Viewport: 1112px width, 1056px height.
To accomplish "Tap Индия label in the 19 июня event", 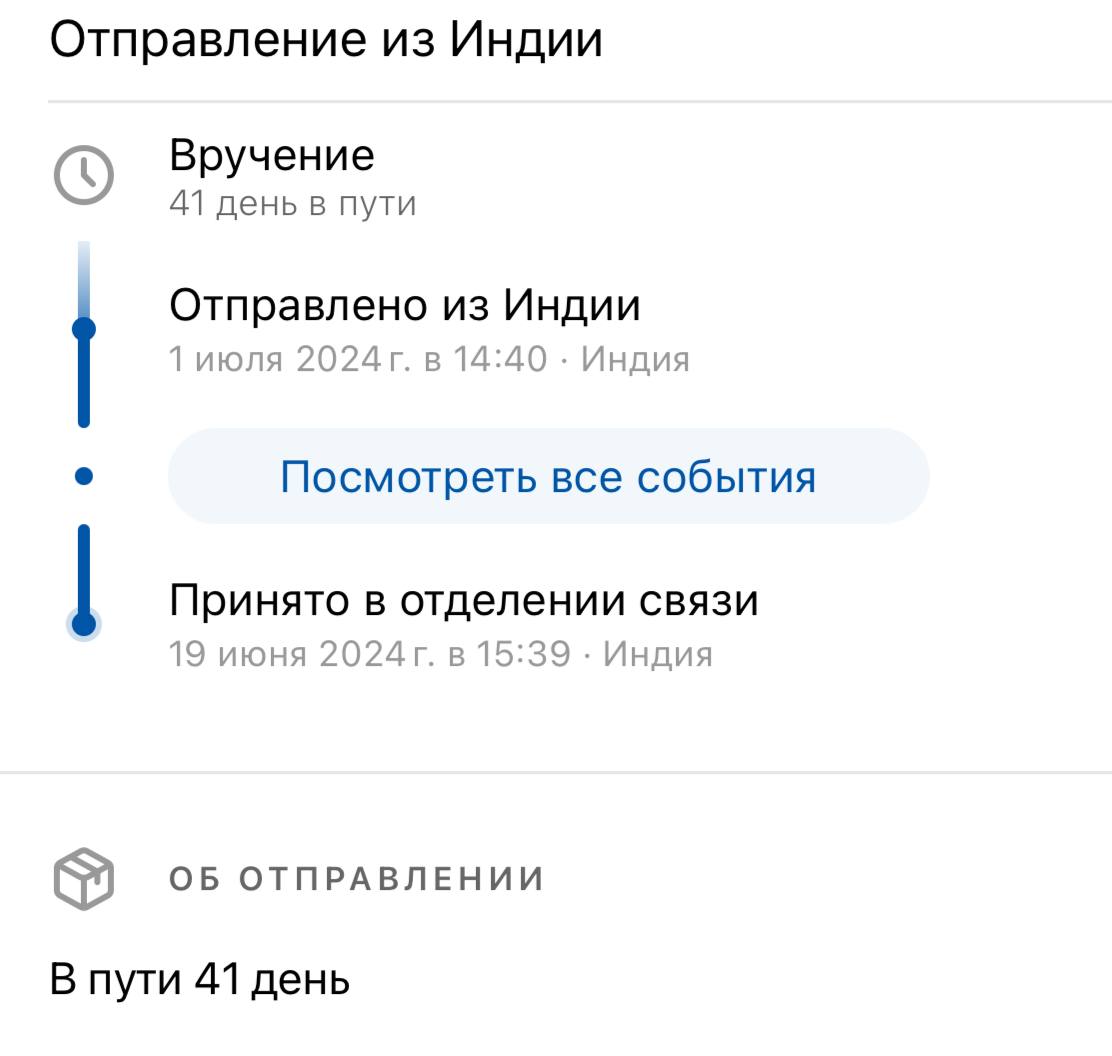I will [658, 654].
